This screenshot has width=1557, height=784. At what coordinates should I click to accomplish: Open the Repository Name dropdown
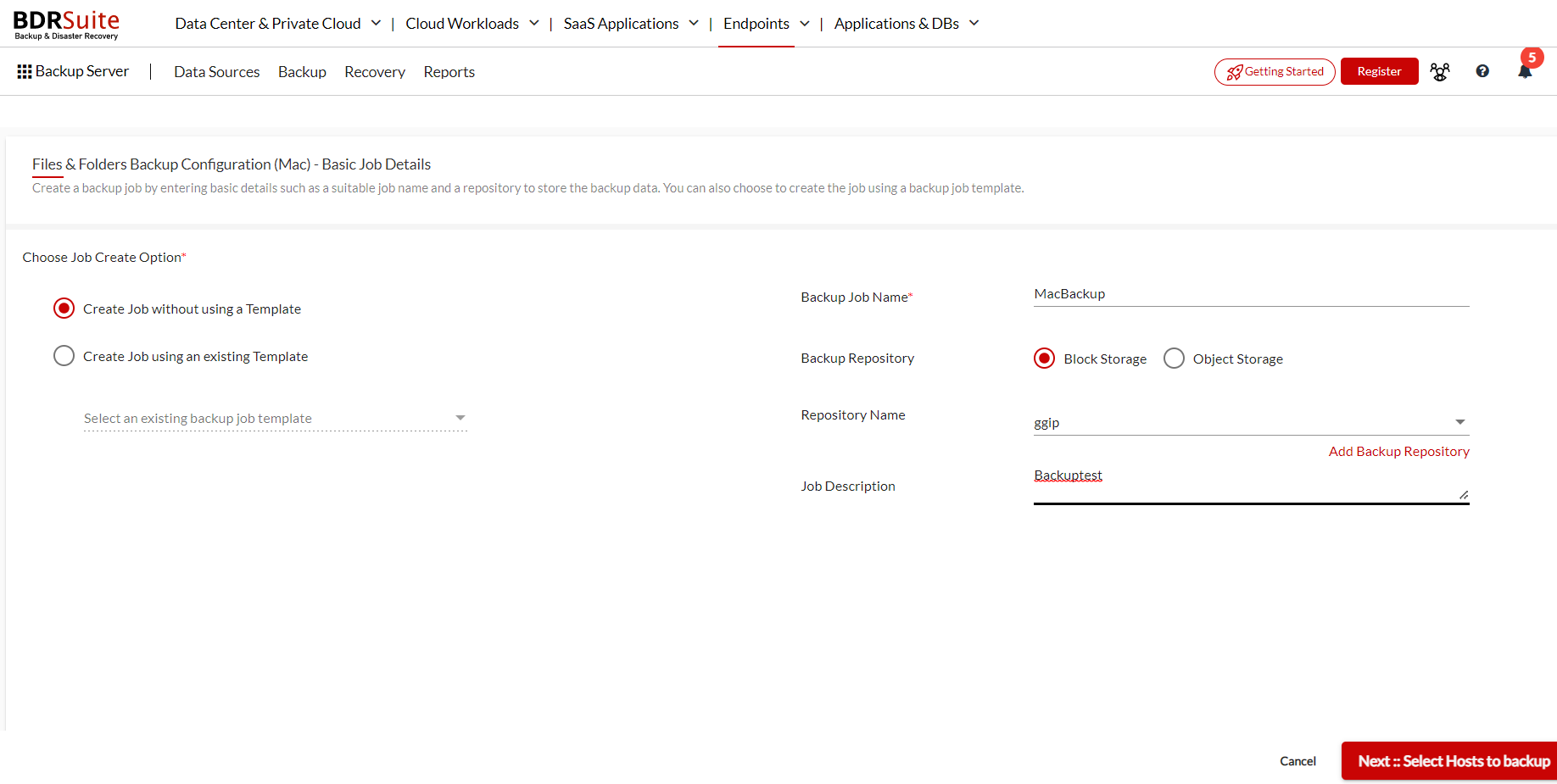(x=1251, y=422)
